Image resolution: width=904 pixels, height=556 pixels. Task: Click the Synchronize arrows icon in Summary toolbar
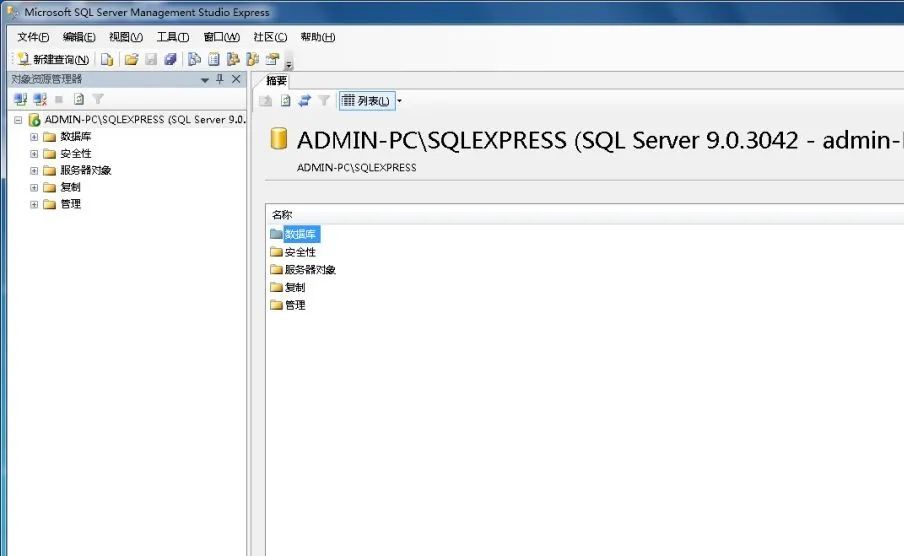(304, 101)
